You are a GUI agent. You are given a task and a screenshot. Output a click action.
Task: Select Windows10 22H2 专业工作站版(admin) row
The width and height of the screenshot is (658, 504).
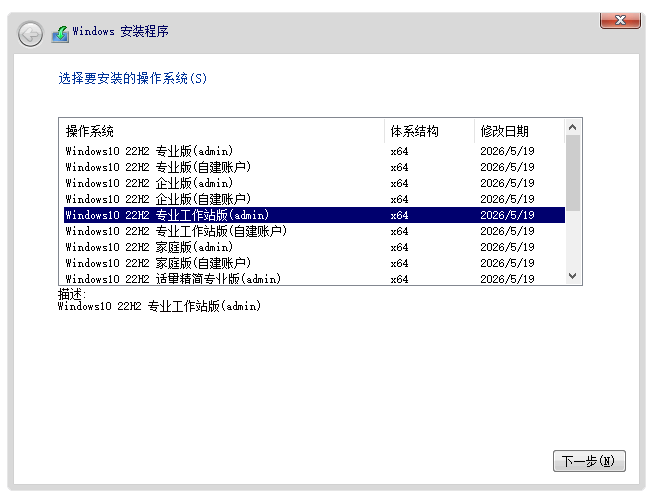pyautogui.click(x=314, y=215)
